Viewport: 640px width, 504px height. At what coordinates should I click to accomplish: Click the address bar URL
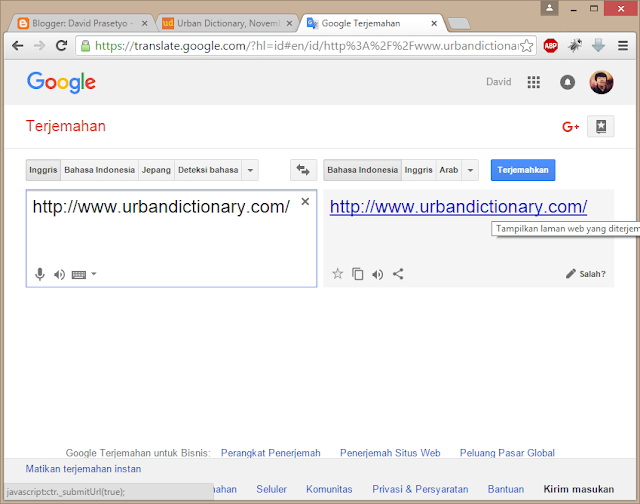click(306, 46)
